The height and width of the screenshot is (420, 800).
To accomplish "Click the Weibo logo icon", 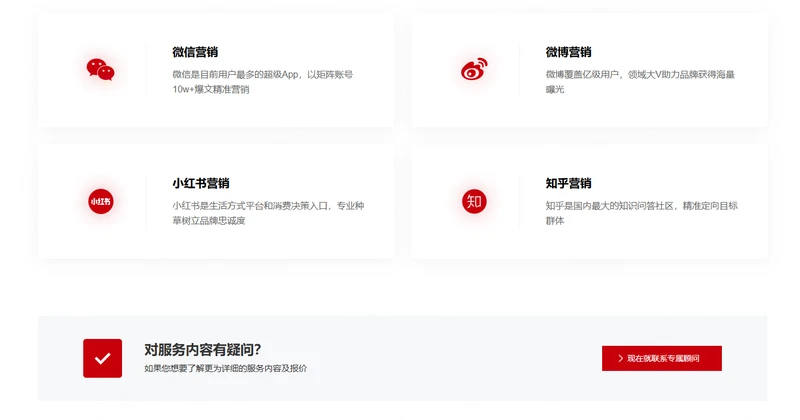I will tap(474, 69).
